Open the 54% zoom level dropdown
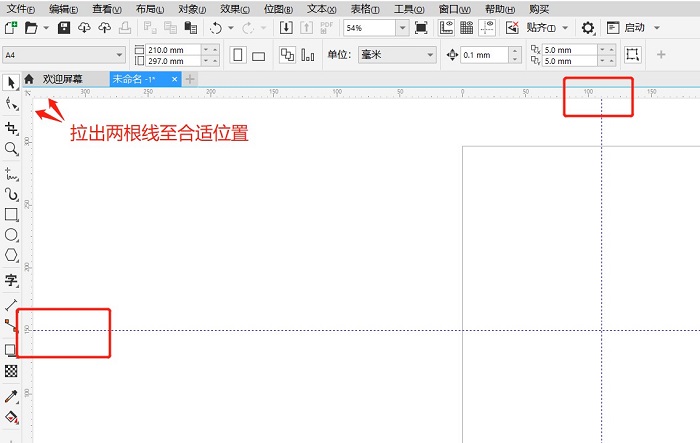The height and width of the screenshot is (443, 700). (403, 28)
